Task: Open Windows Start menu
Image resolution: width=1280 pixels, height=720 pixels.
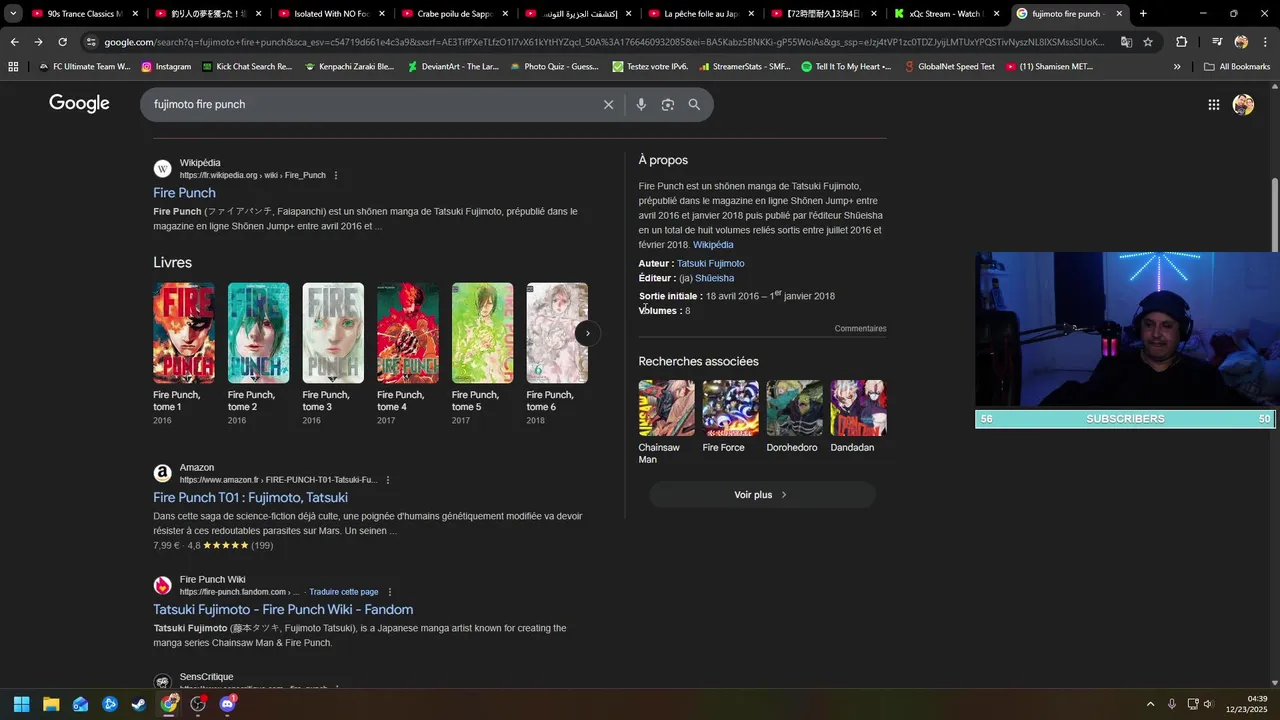Action: click(21, 704)
